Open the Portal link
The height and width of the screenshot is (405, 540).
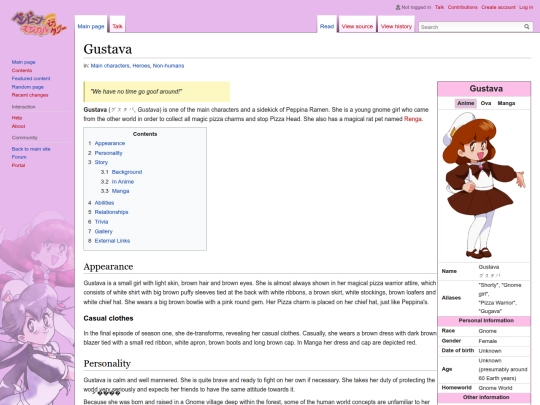[18, 165]
